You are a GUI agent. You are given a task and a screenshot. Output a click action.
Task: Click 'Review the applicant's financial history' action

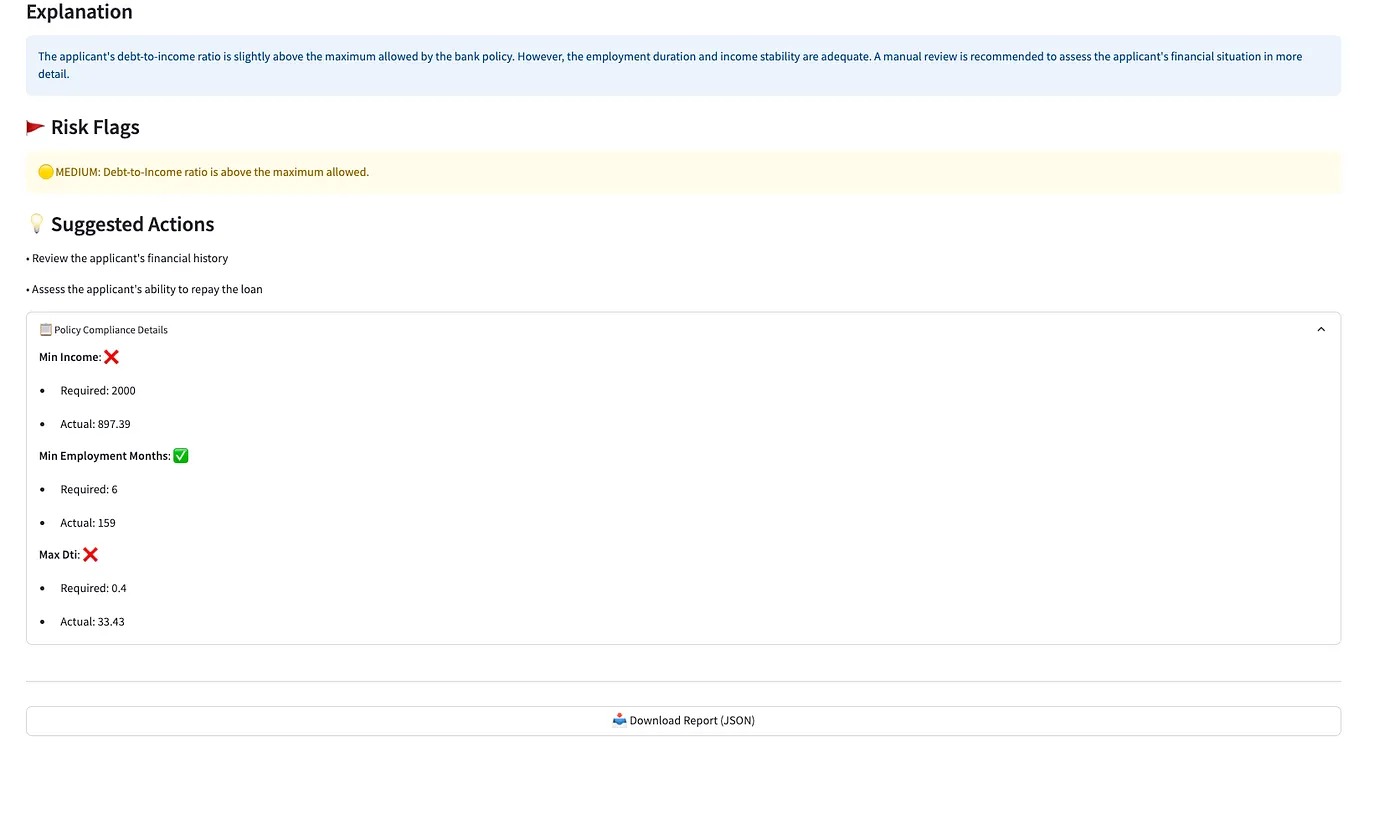pos(130,258)
